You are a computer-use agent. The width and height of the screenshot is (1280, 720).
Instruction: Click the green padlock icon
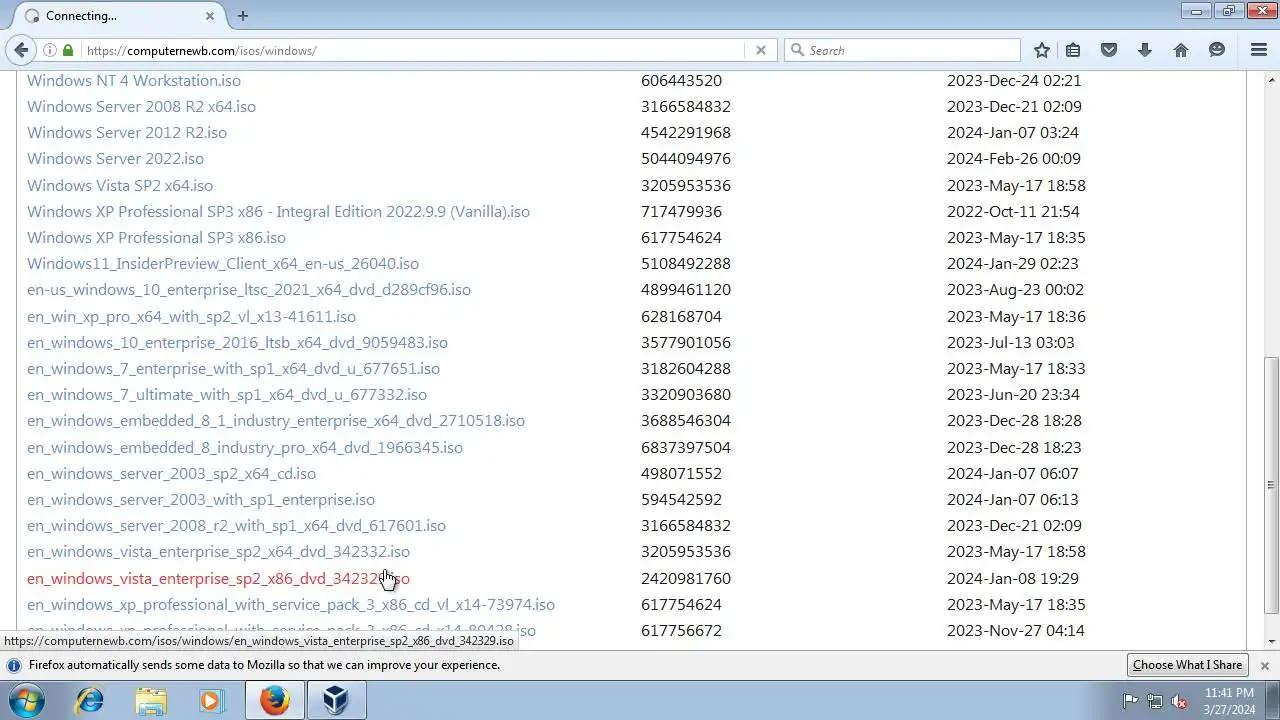point(68,50)
